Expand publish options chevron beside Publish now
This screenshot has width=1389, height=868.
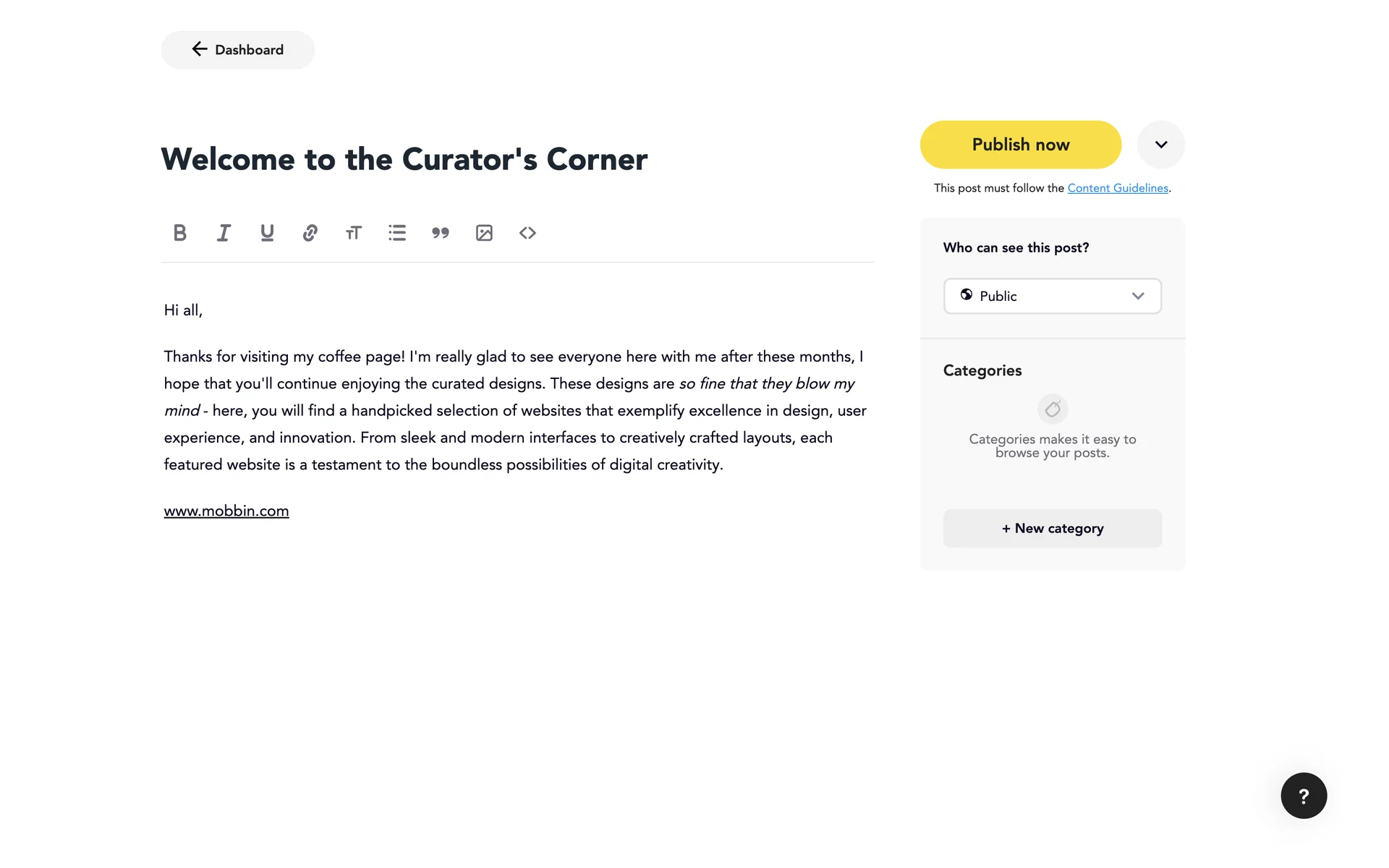coord(1161,145)
